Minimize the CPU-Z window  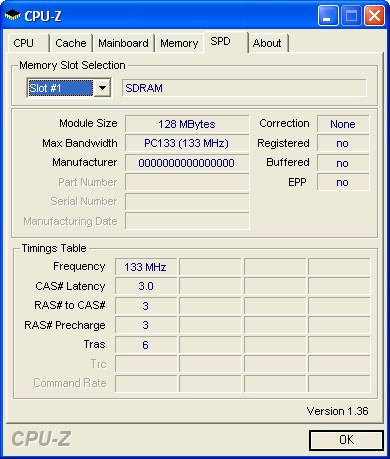[x=328, y=15]
